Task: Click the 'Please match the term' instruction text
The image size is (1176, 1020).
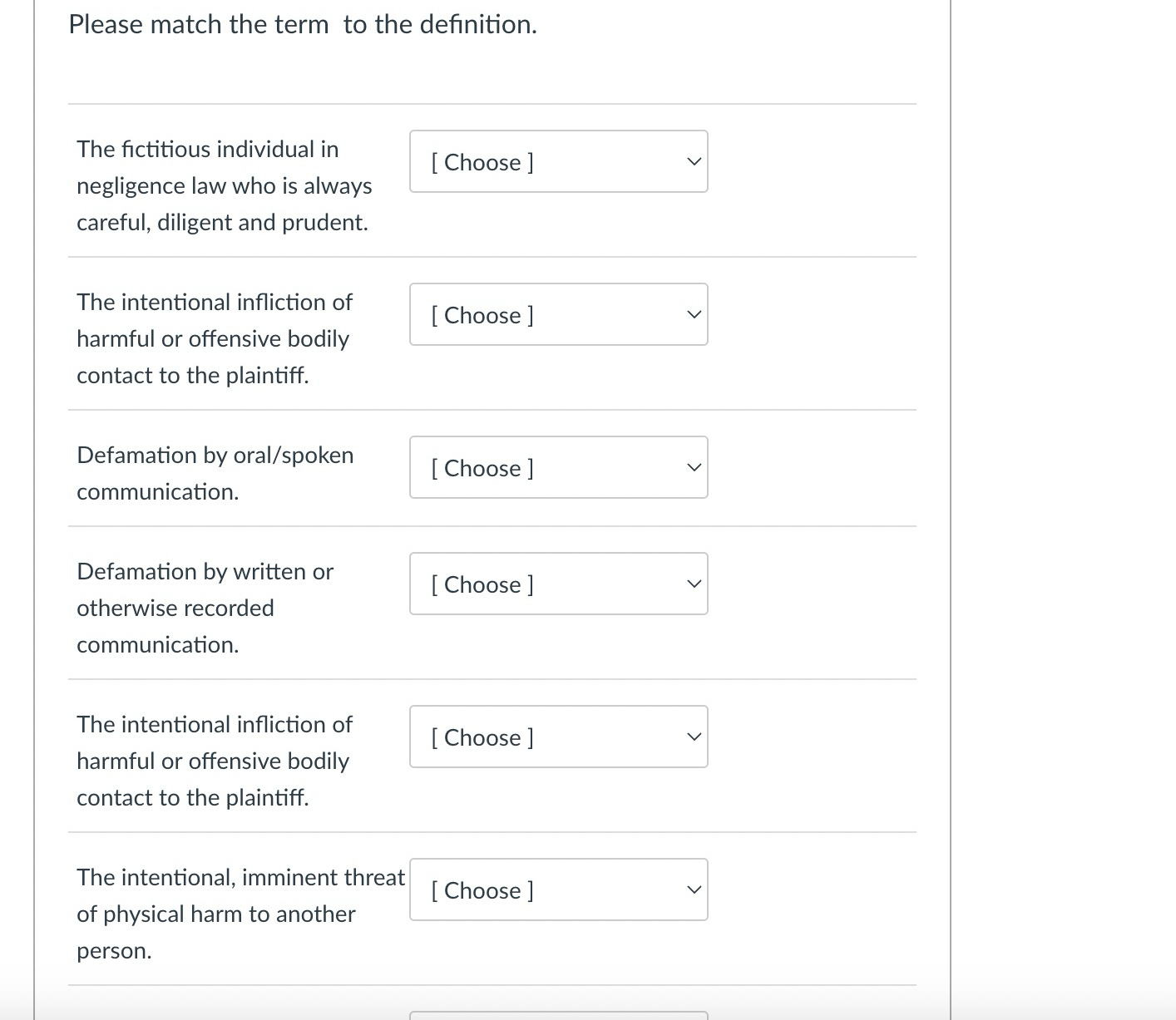Action: [x=303, y=25]
